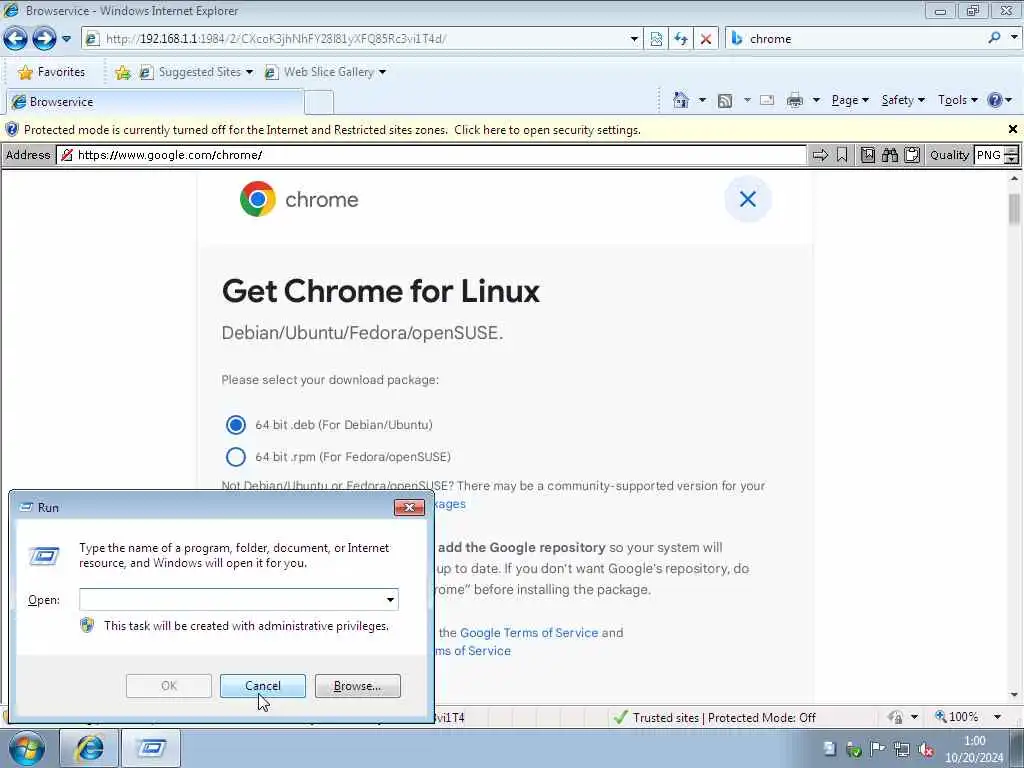Click the Browse... button in Run dialog
Screen dimensions: 1024x768
click(357, 686)
